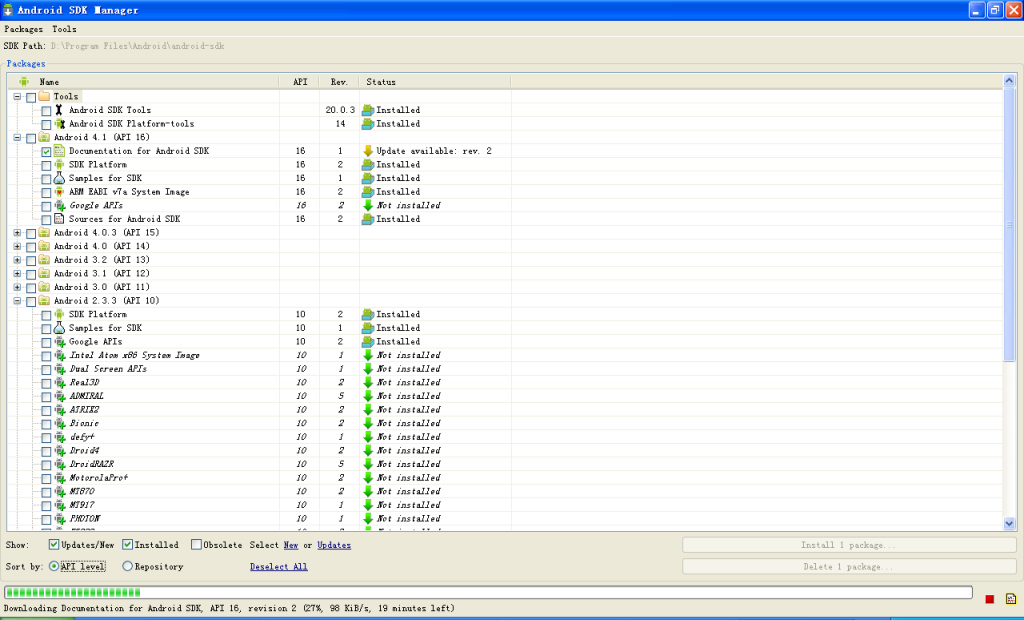1024x620 pixels.
Task: Click the Name column header
Action: tap(144, 82)
